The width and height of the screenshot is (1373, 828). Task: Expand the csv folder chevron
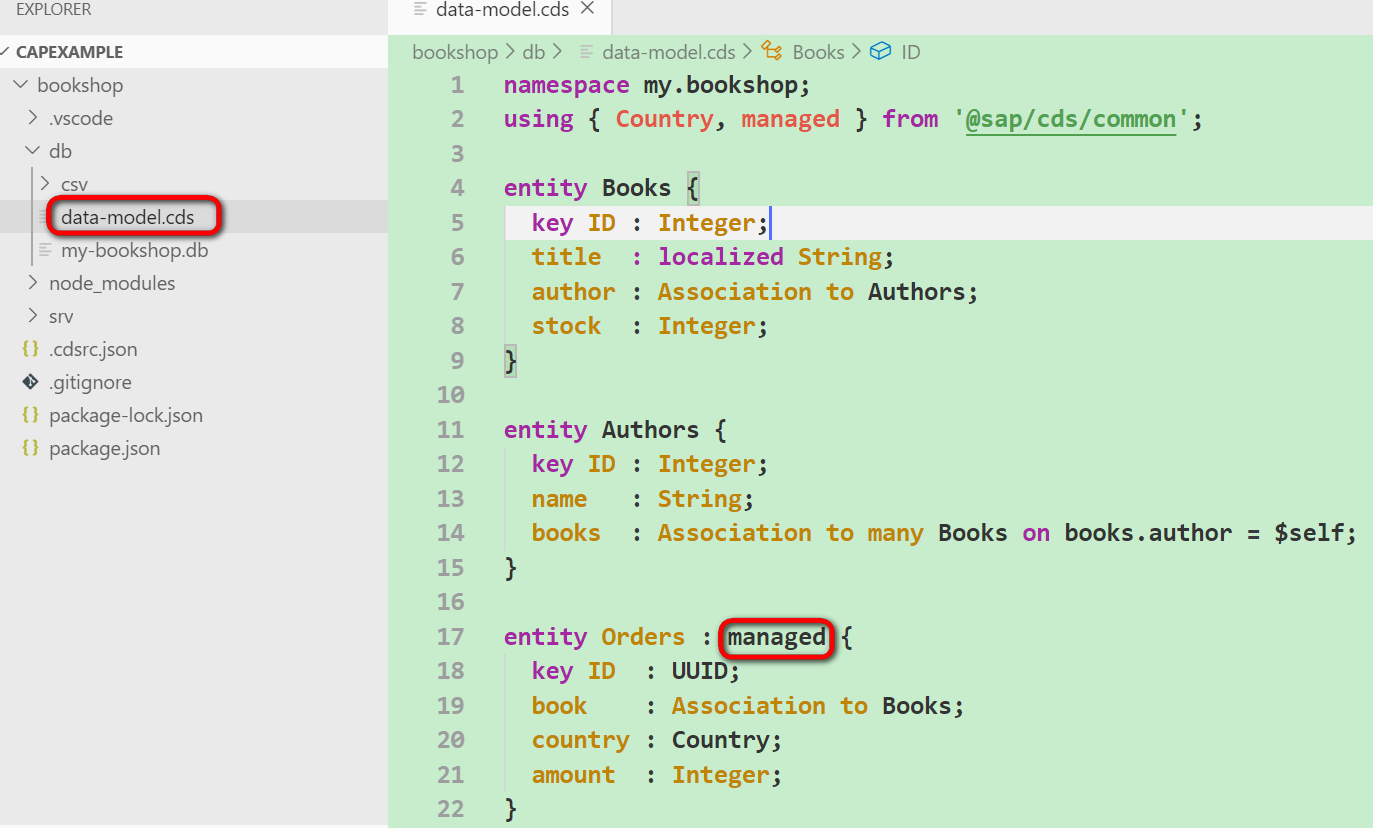[x=45, y=184]
